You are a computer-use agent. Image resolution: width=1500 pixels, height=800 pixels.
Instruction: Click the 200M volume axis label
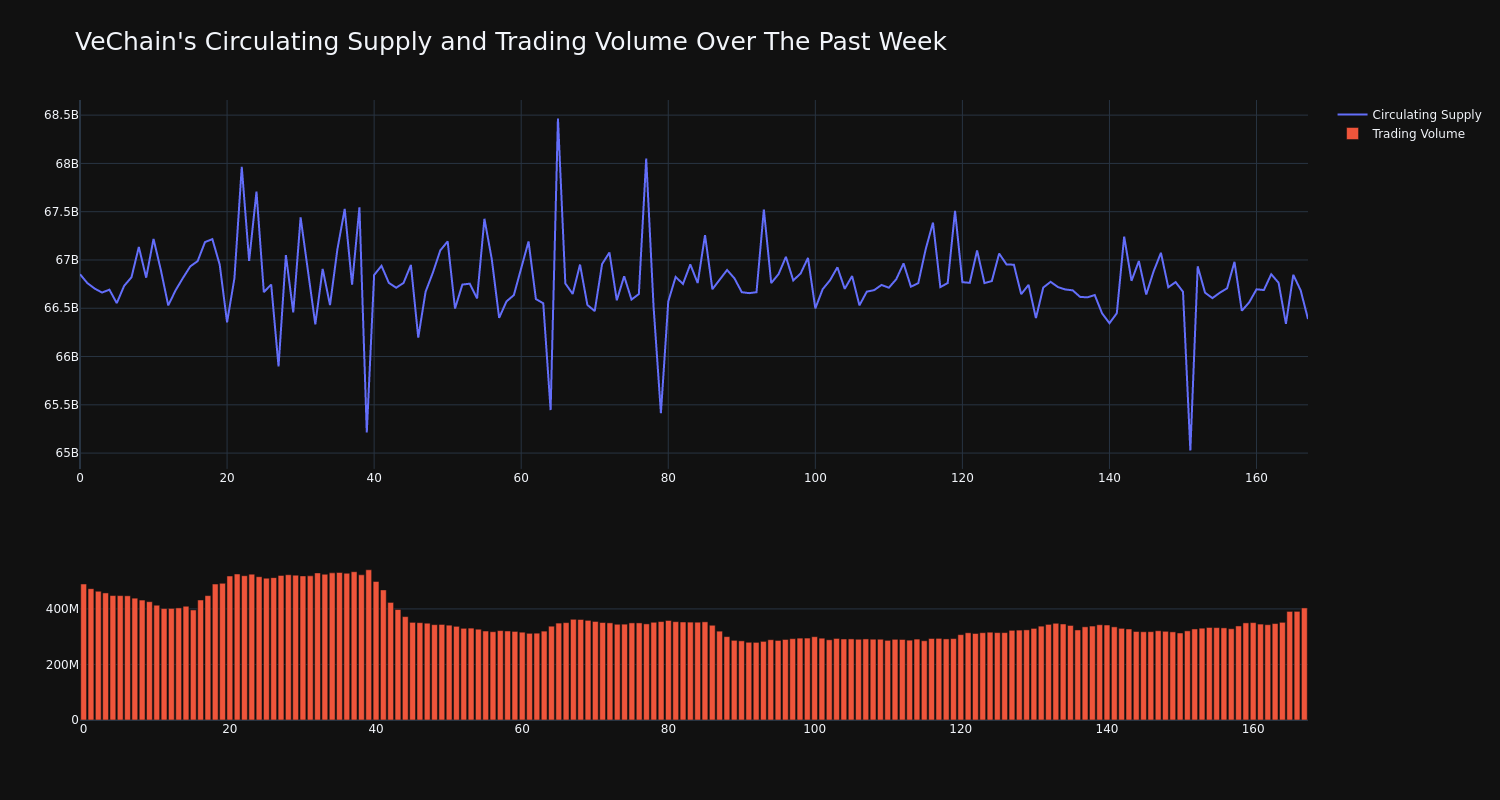coord(62,665)
